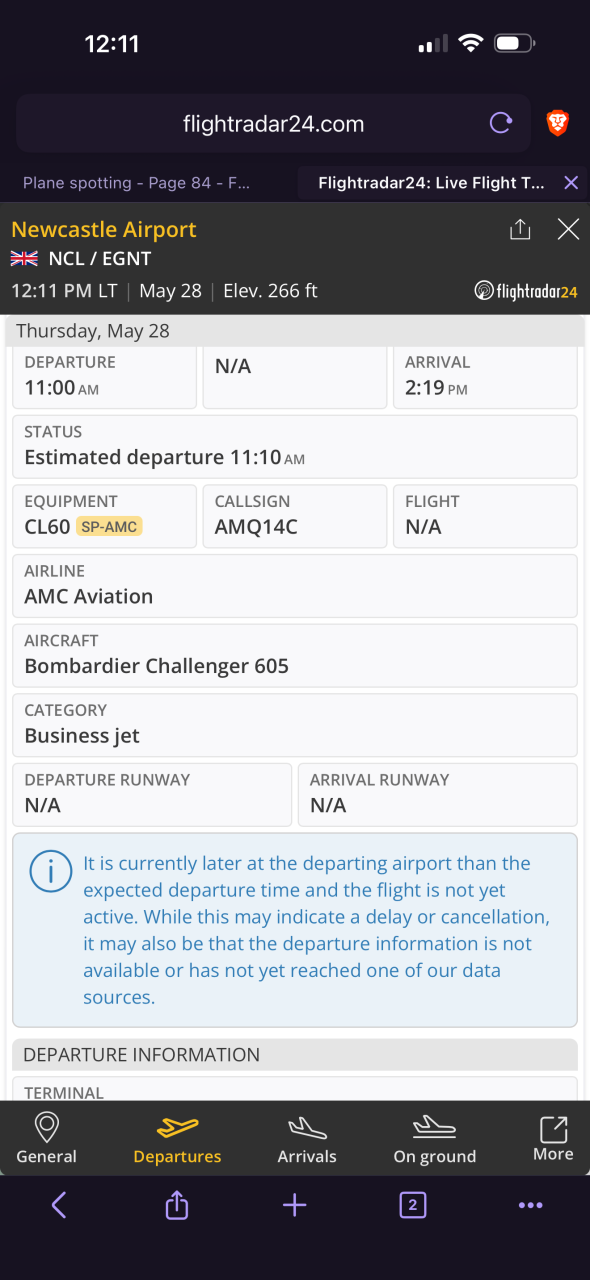Tap the page reload icon in address bar

tap(500, 124)
